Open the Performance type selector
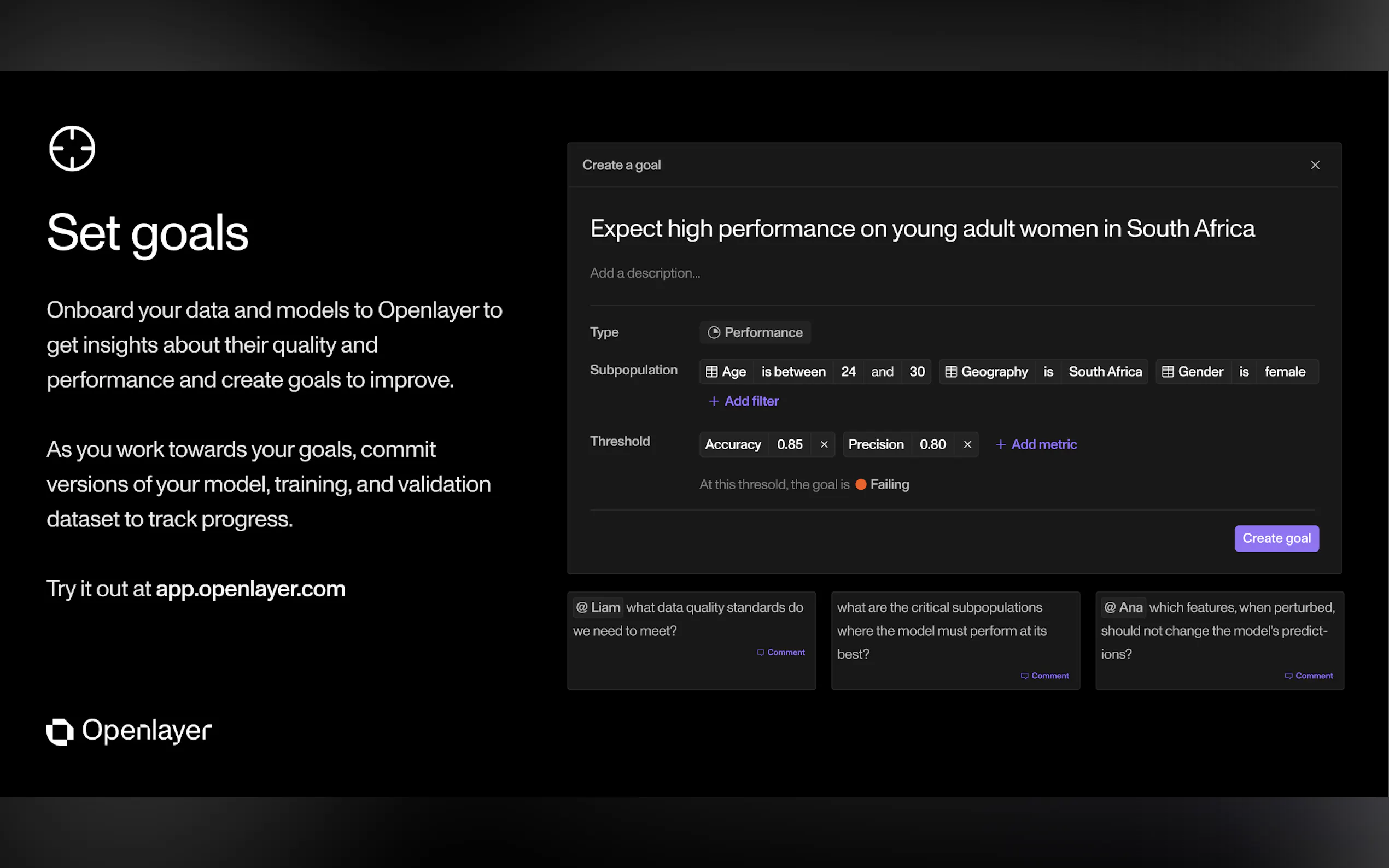 [755, 332]
